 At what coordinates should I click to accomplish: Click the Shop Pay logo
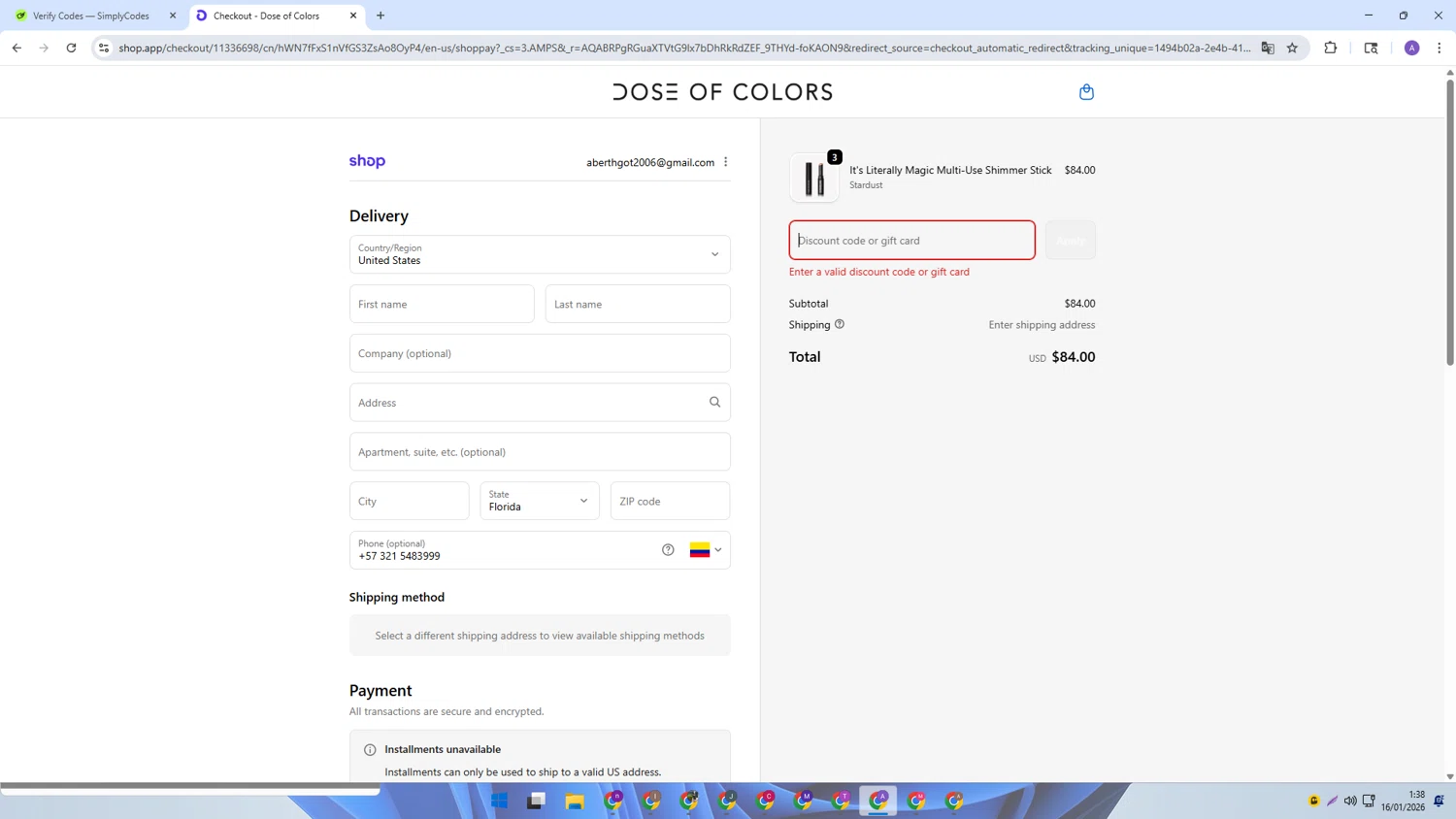point(367,161)
